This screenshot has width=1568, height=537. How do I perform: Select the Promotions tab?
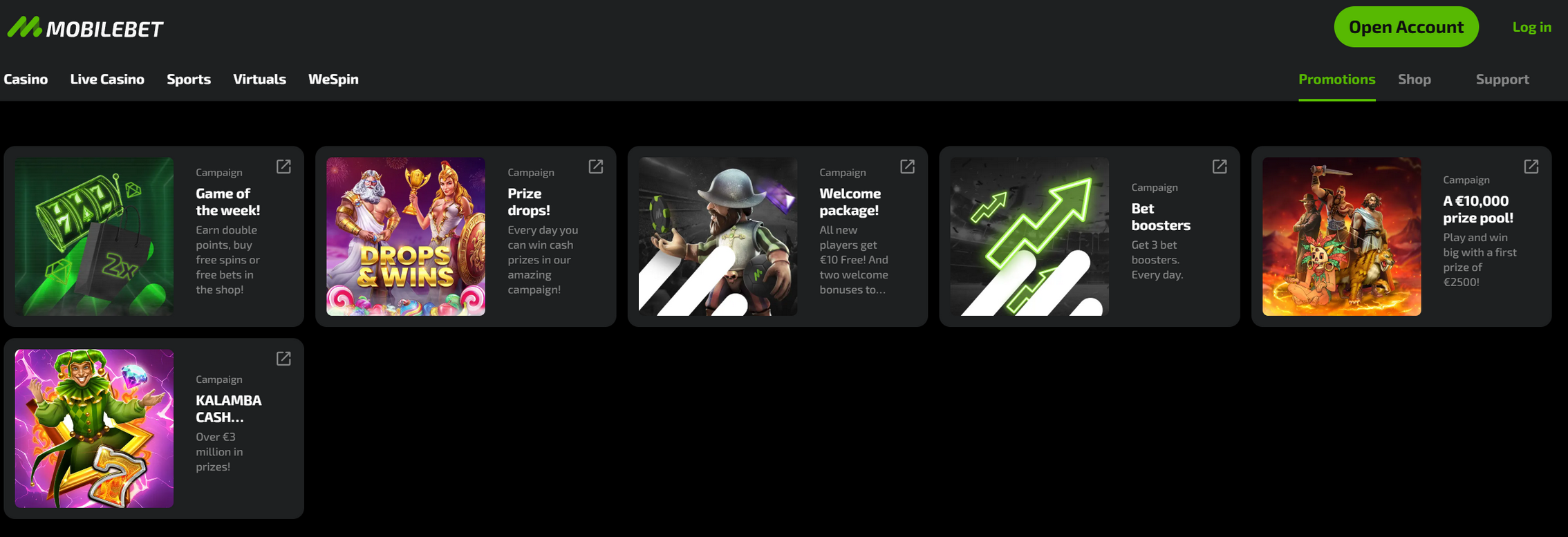coord(1337,79)
